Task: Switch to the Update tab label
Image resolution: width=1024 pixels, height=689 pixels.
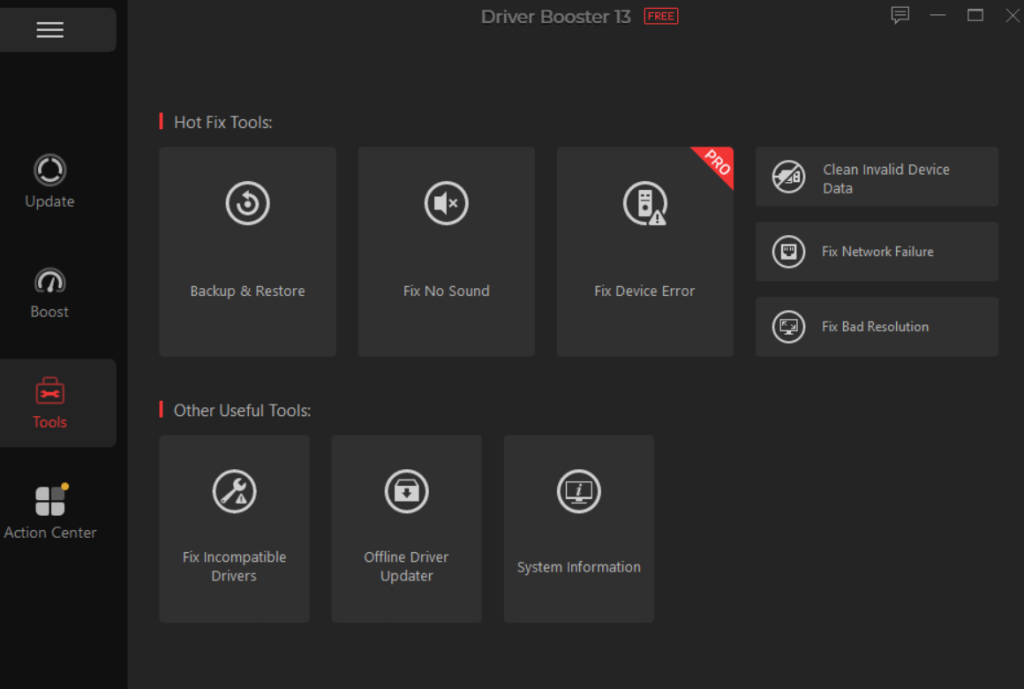Action: (50, 201)
